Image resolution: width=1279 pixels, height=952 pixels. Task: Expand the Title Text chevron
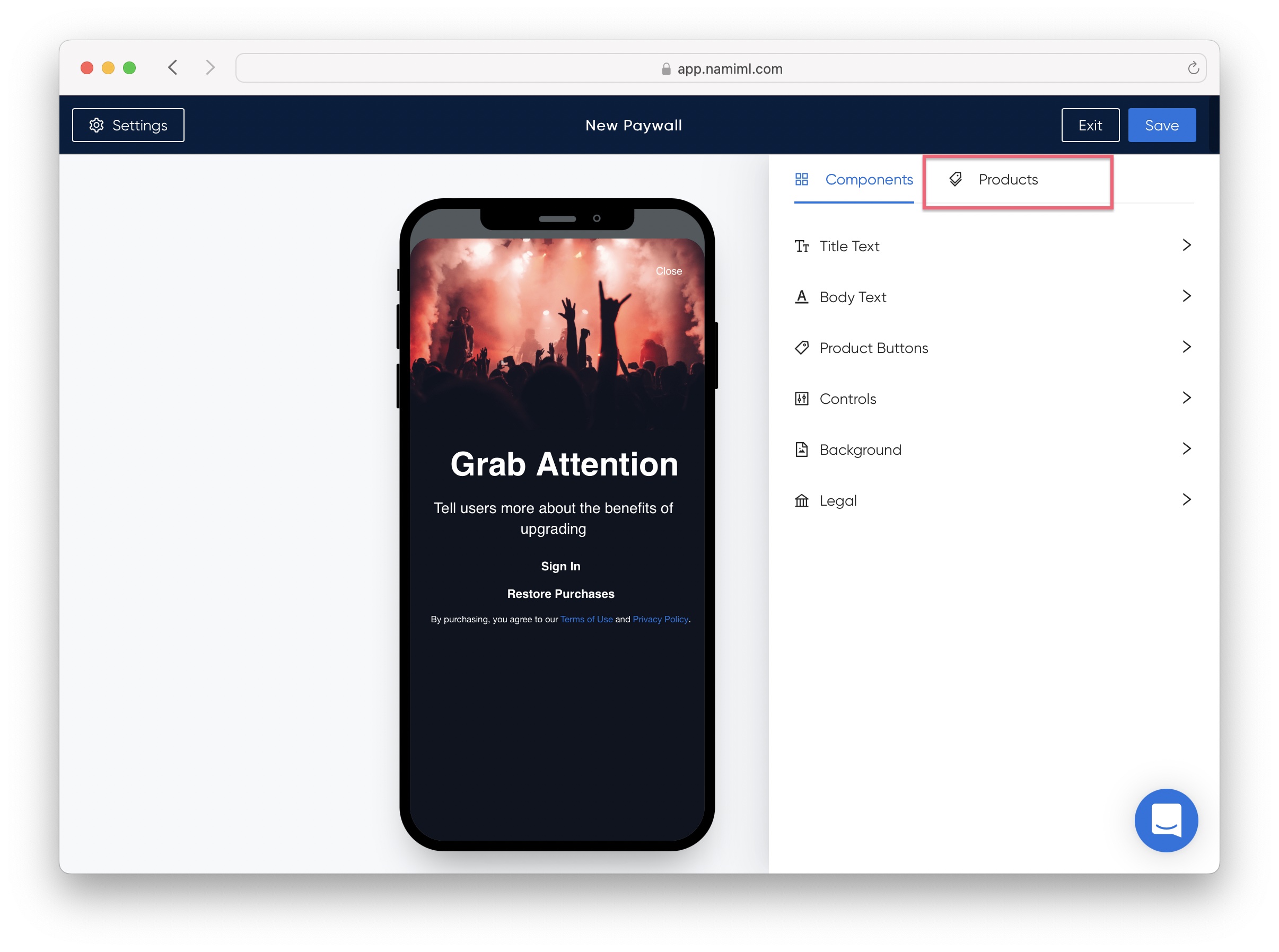pos(1186,245)
